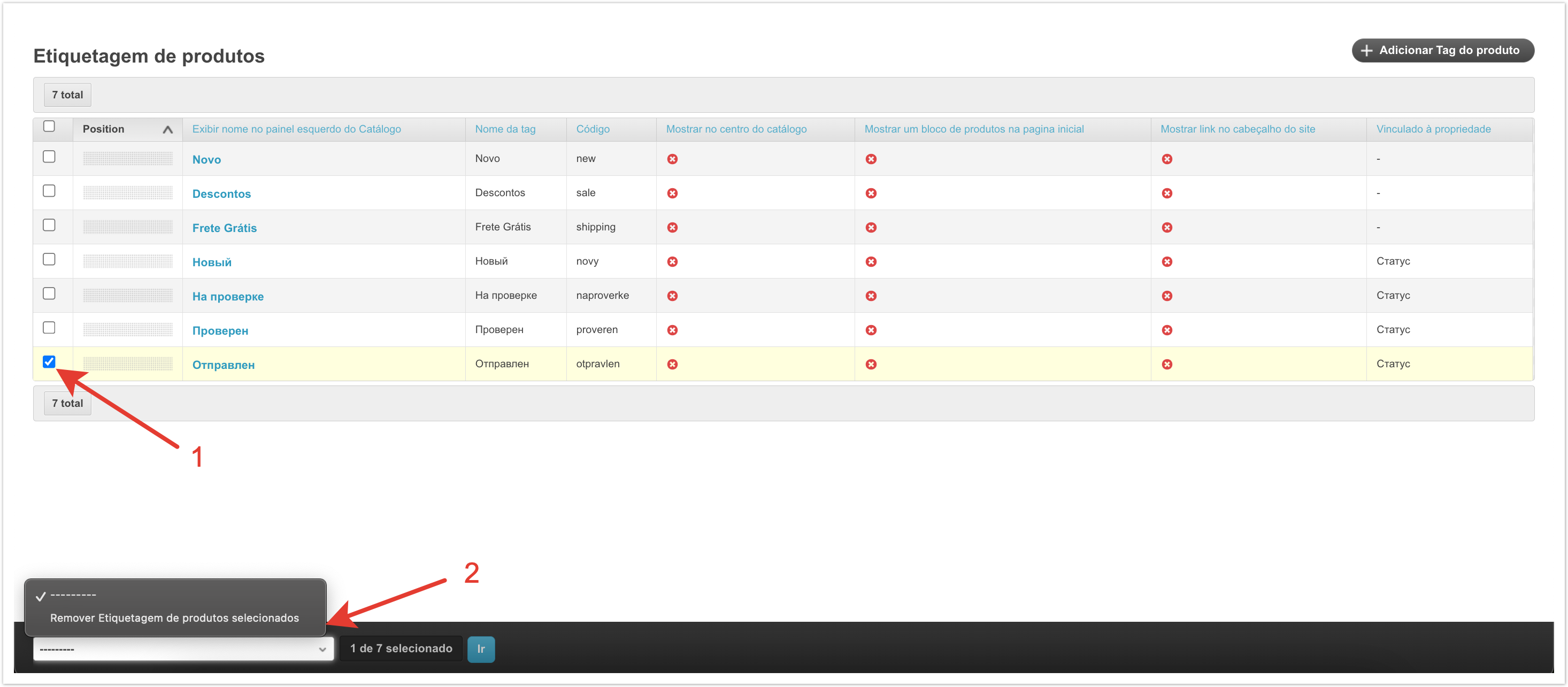Open the bulk action dropdown
This screenshot has height=687, width=1568.
183,649
